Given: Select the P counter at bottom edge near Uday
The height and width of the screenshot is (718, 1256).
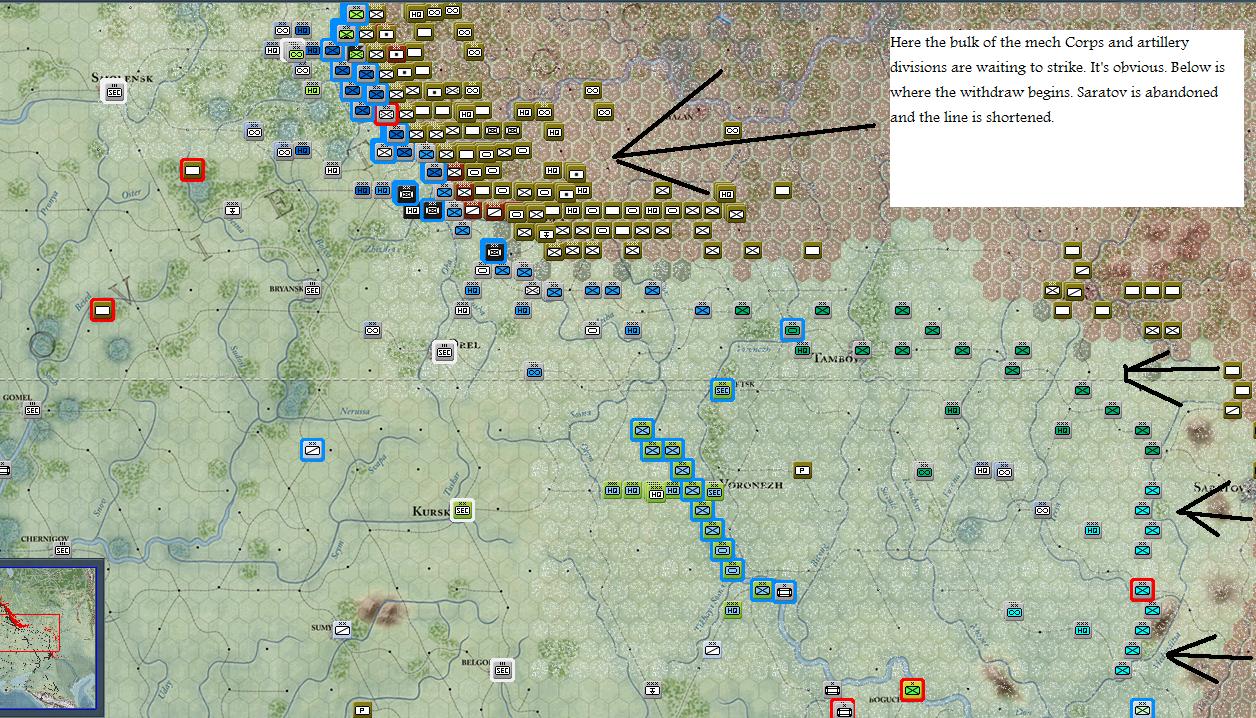Looking at the screenshot, I should coord(363,710).
